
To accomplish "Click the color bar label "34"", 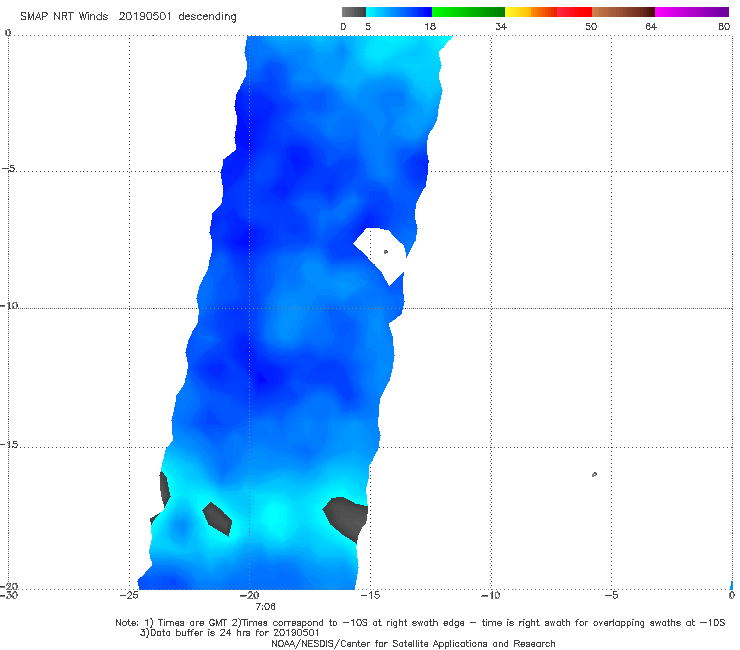I will (x=501, y=26).
